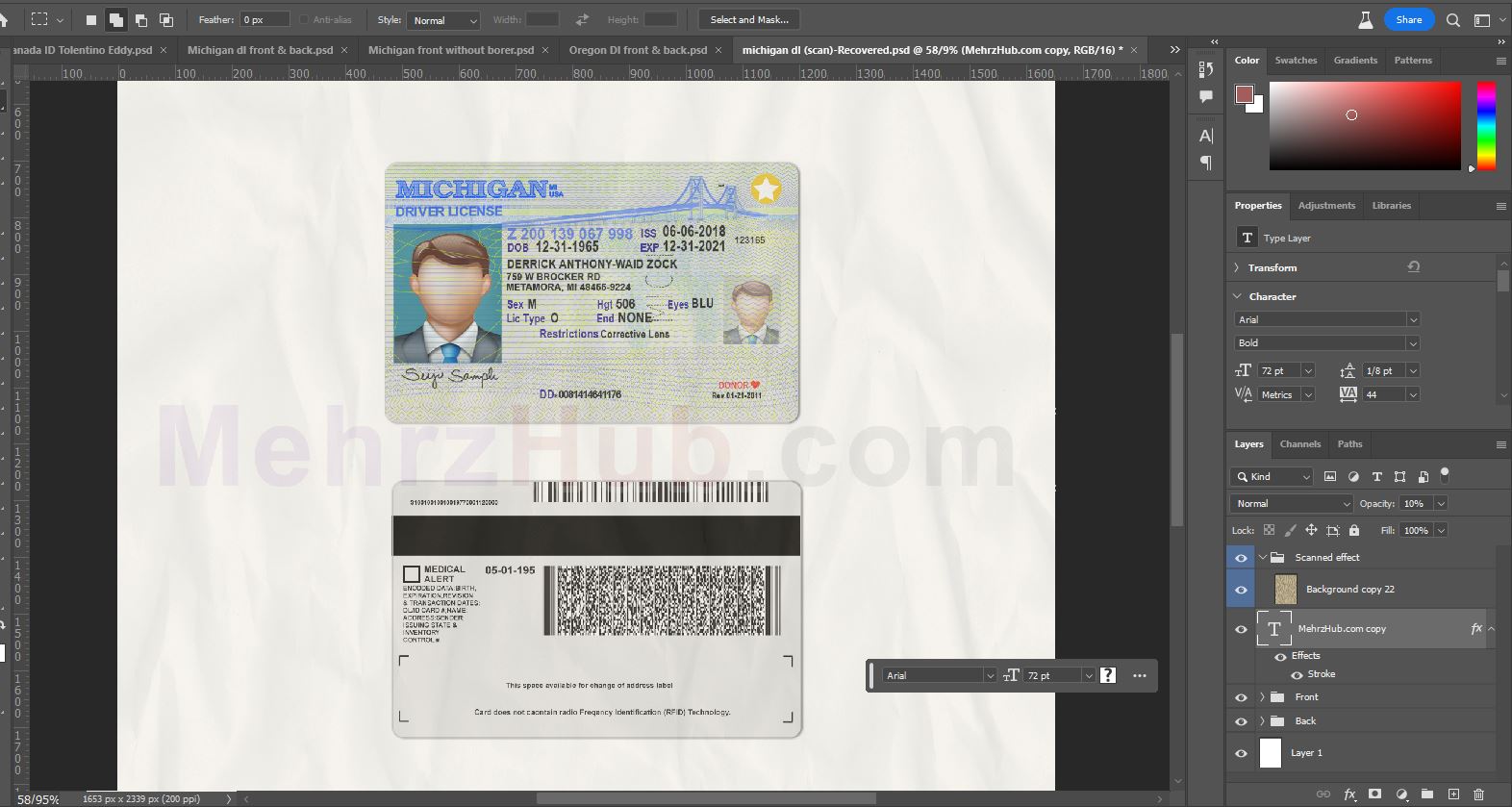Screen dimensions: 1512x807
Task: Click the Share button
Action: [x=1409, y=19]
